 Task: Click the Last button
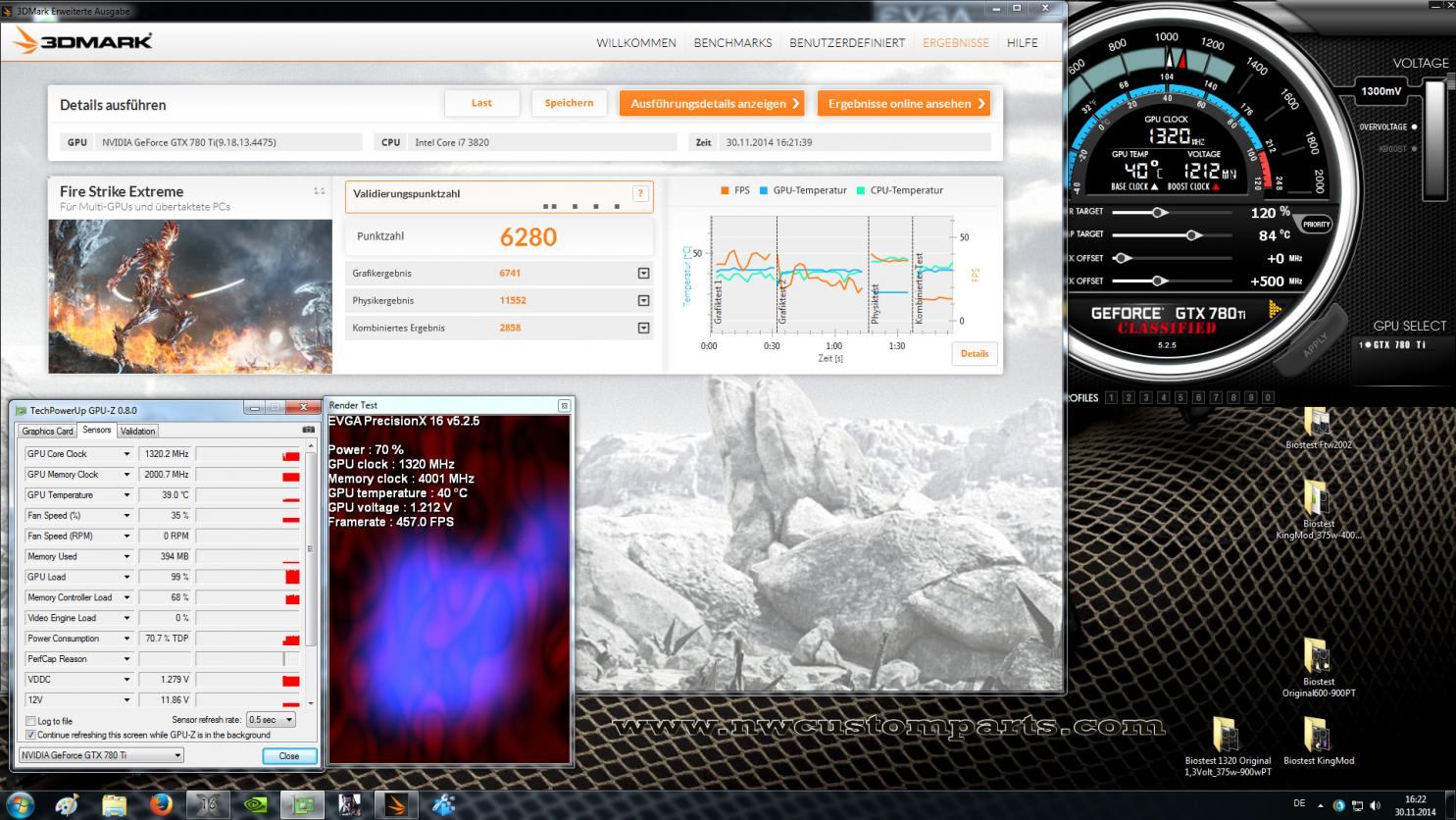pos(481,103)
